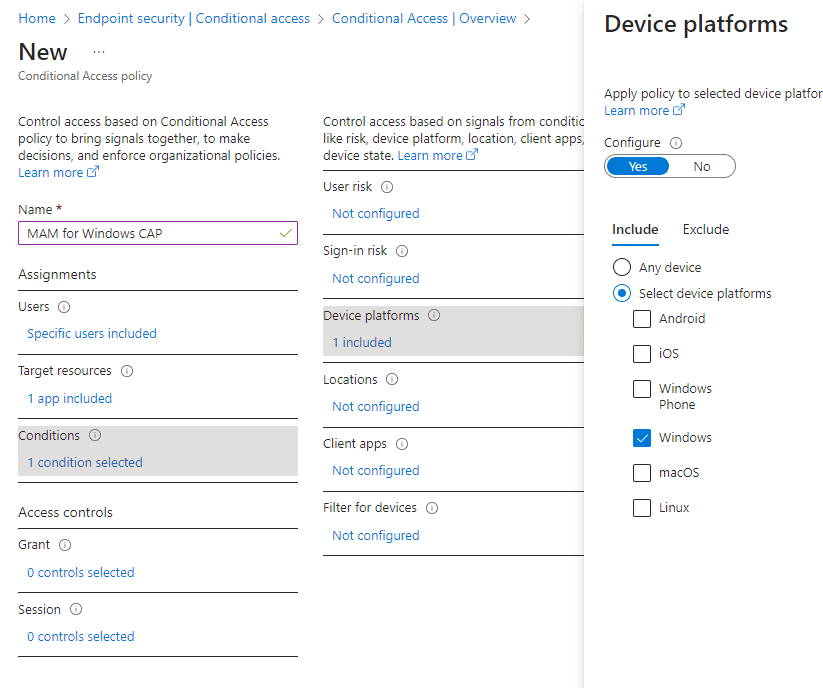Select the Include tab
Screen dimensions: 823x688
635,230
